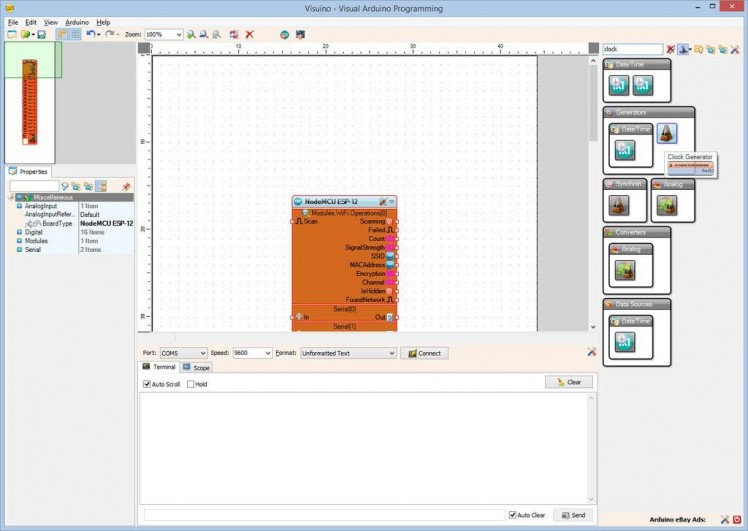This screenshot has height=531, width=748.
Task: Click the Undo arrow icon
Action: [90, 34]
